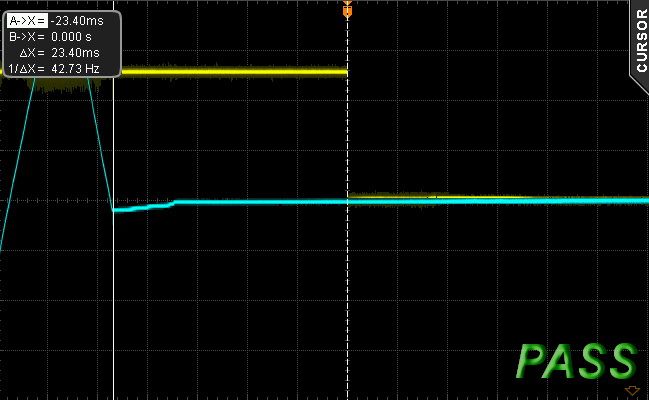
Task: Click the orange down-arrow indicator near PASS
Action: tap(632, 390)
